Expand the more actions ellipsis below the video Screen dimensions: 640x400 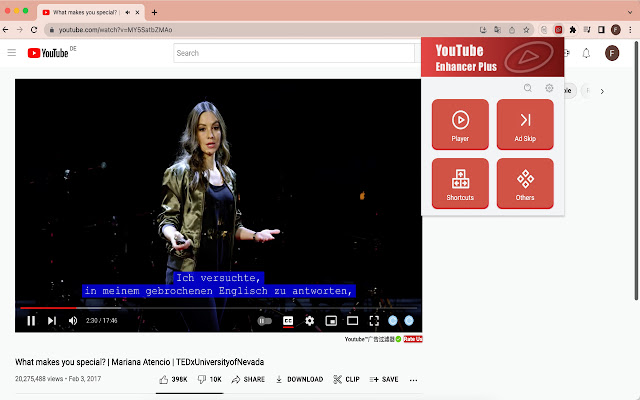[x=413, y=380]
